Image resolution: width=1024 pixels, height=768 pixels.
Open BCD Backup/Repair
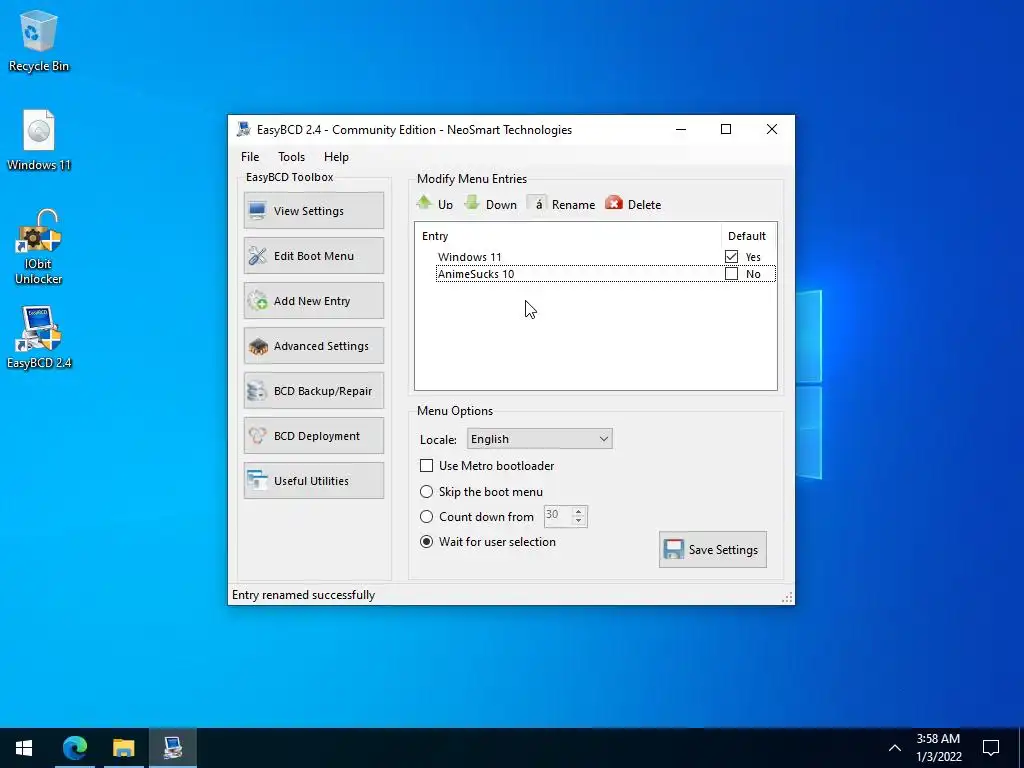tap(313, 391)
